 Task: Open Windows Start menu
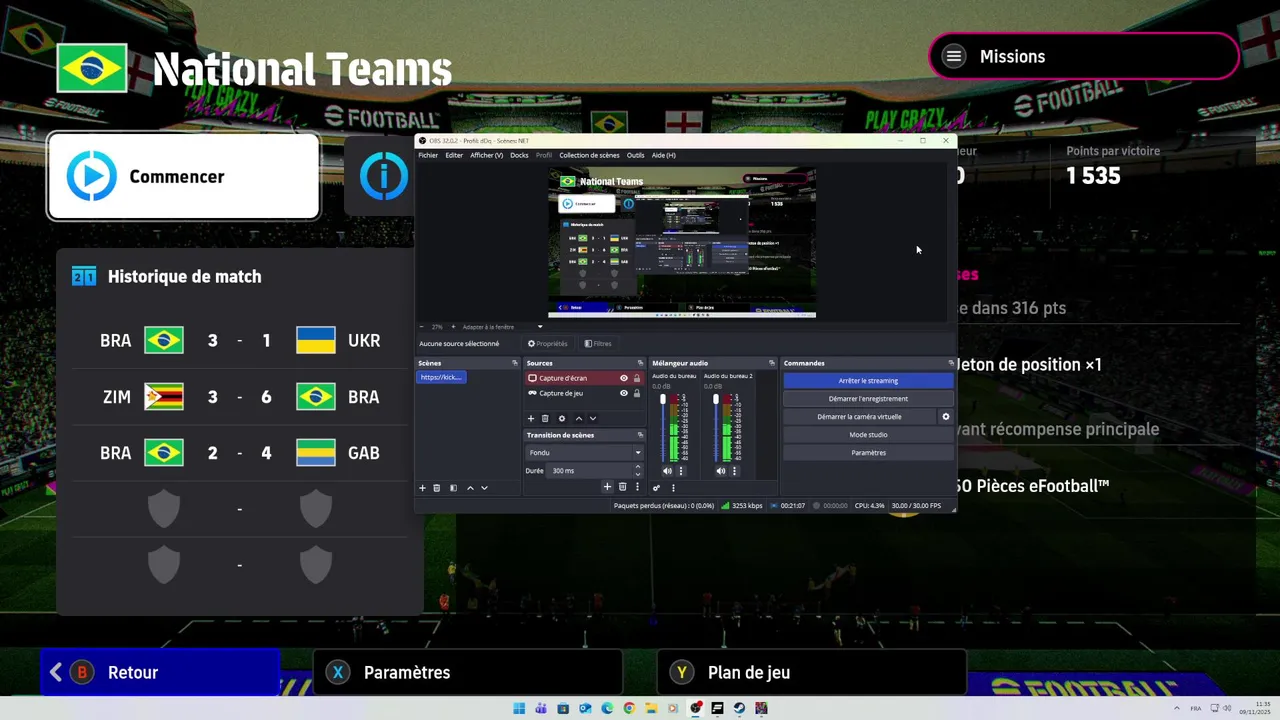click(519, 708)
